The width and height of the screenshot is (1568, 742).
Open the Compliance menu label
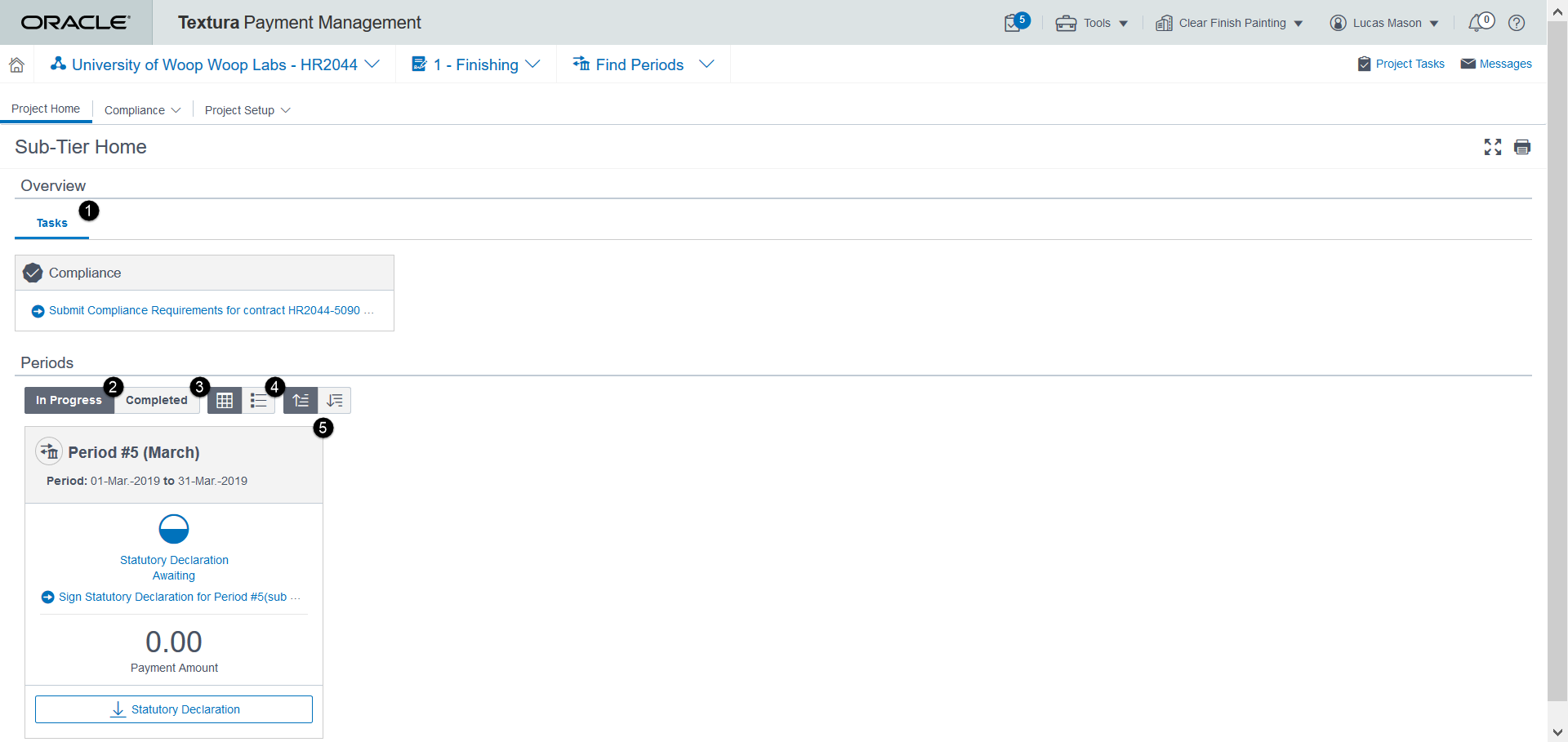(x=135, y=110)
